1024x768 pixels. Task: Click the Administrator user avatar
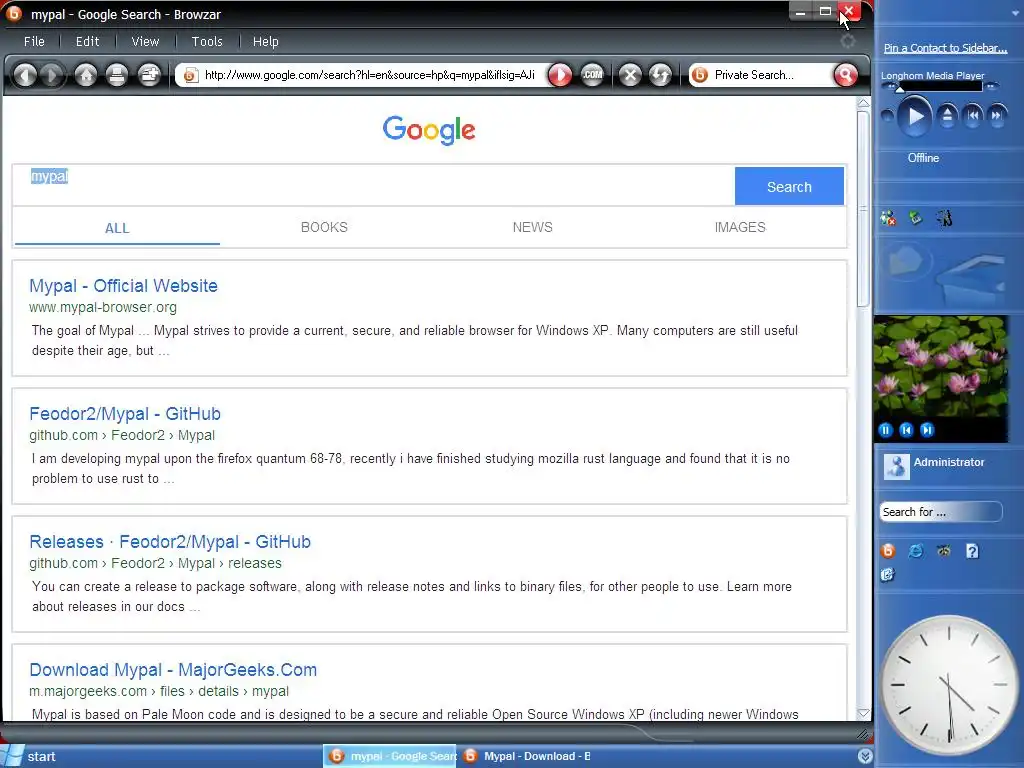896,466
